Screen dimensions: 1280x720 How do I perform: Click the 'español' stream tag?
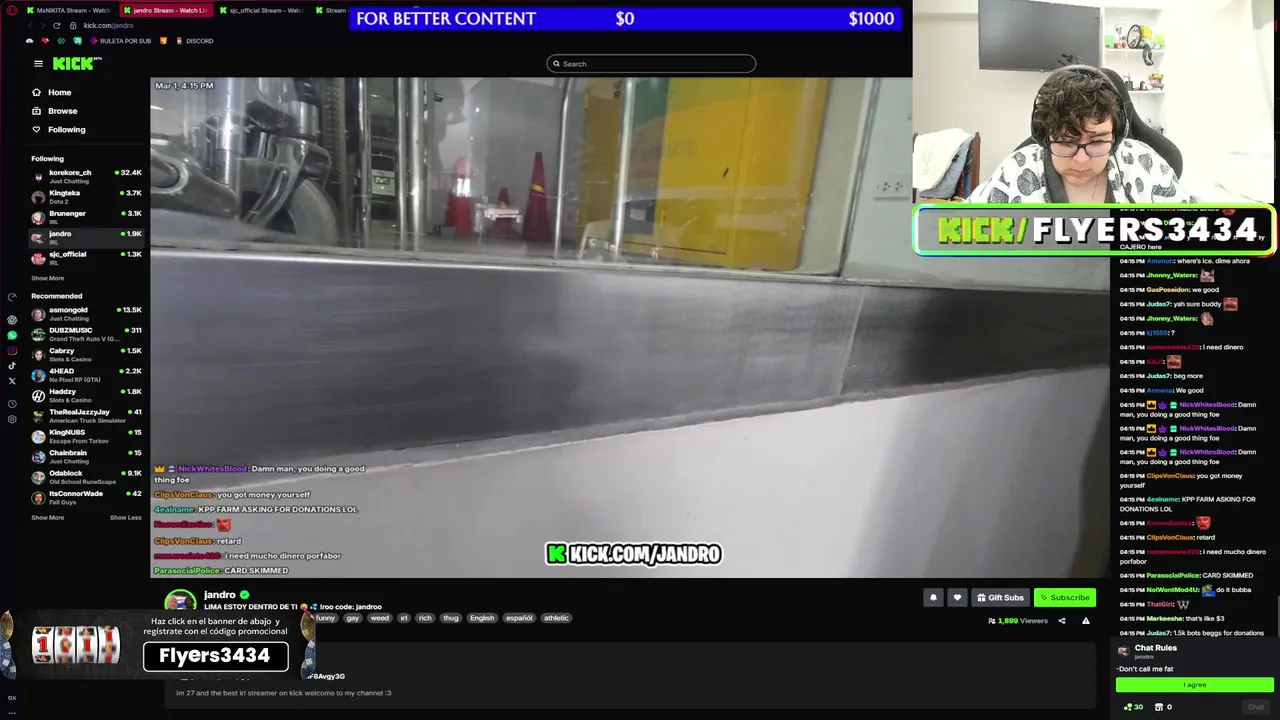point(519,618)
